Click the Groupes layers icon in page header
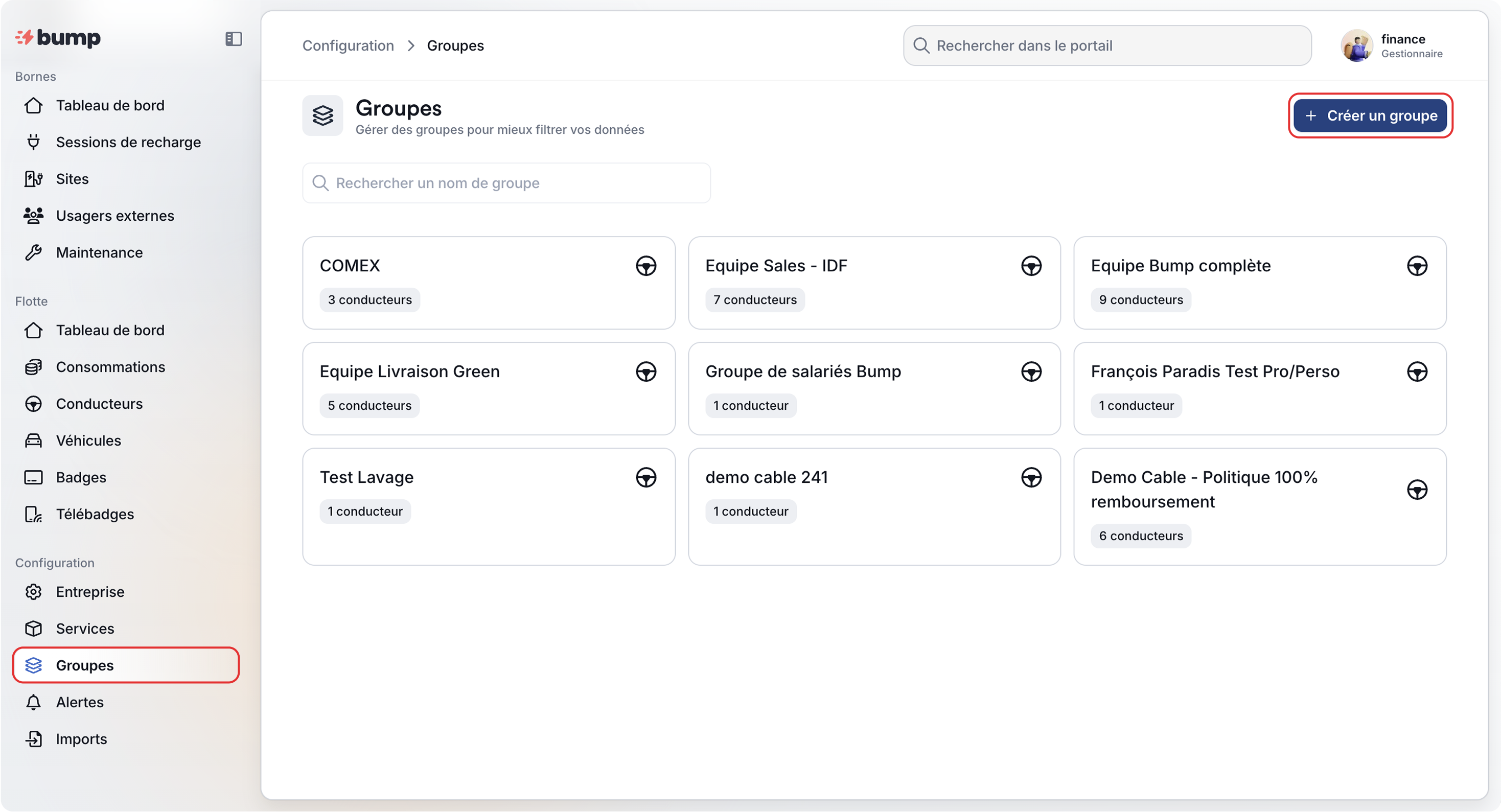This screenshot has height=812, width=1501. point(323,115)
